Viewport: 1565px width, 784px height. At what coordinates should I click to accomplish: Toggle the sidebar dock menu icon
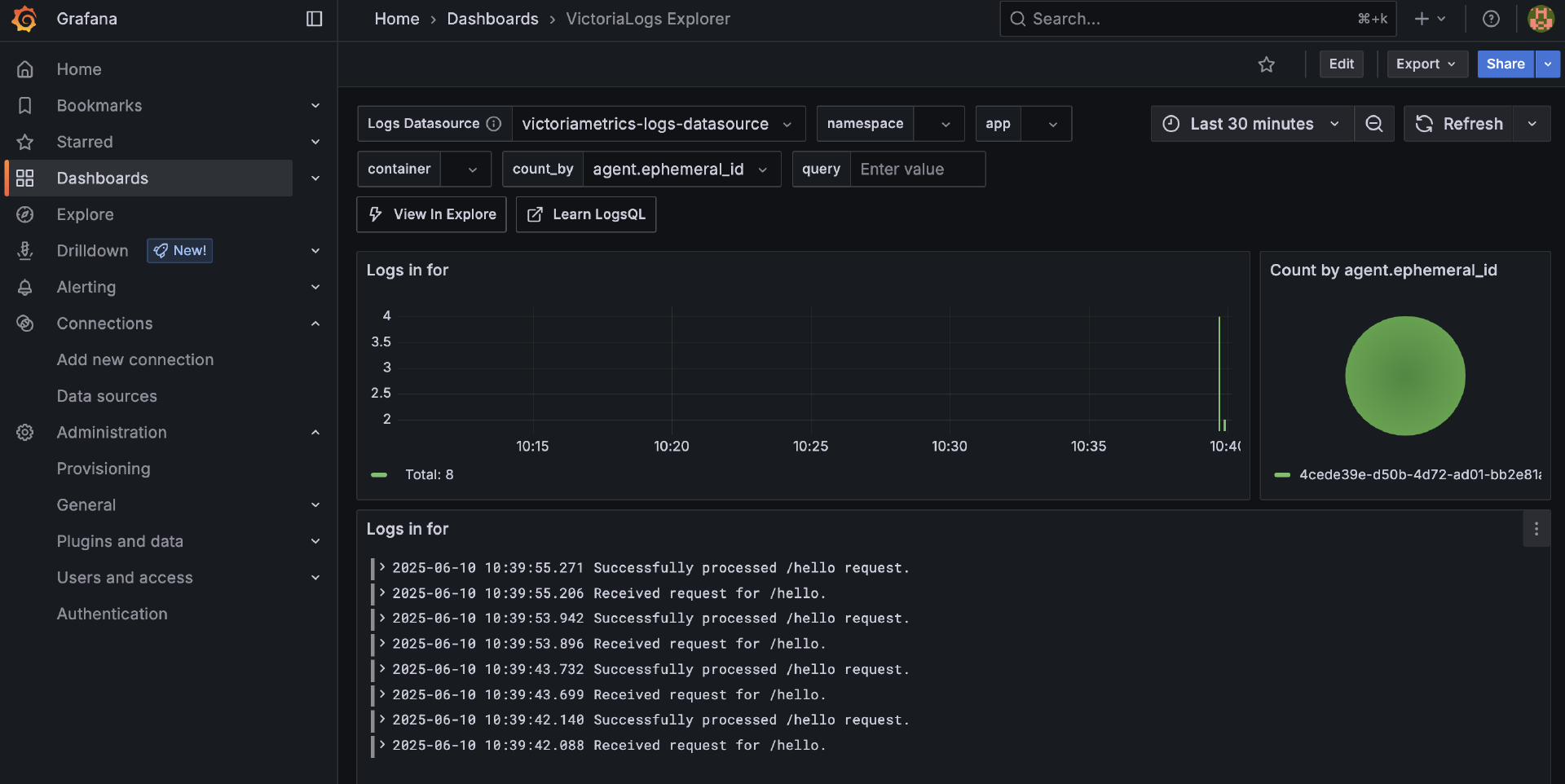(x=314, y=19)
